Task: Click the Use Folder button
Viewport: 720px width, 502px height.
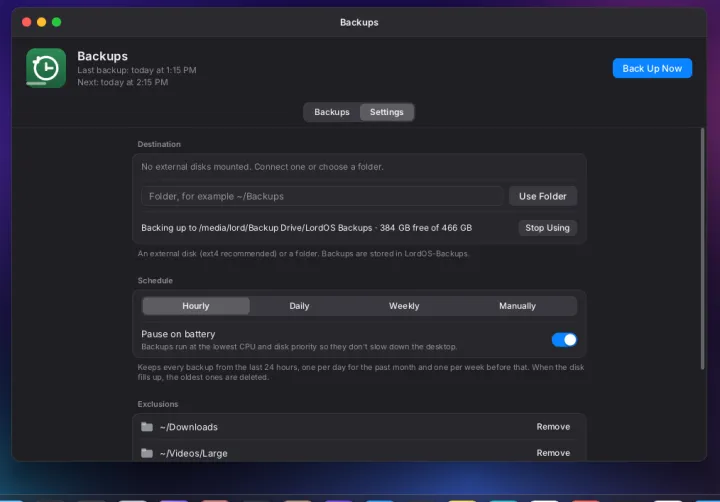Action: pyautogui.click(x=543, y=196)
